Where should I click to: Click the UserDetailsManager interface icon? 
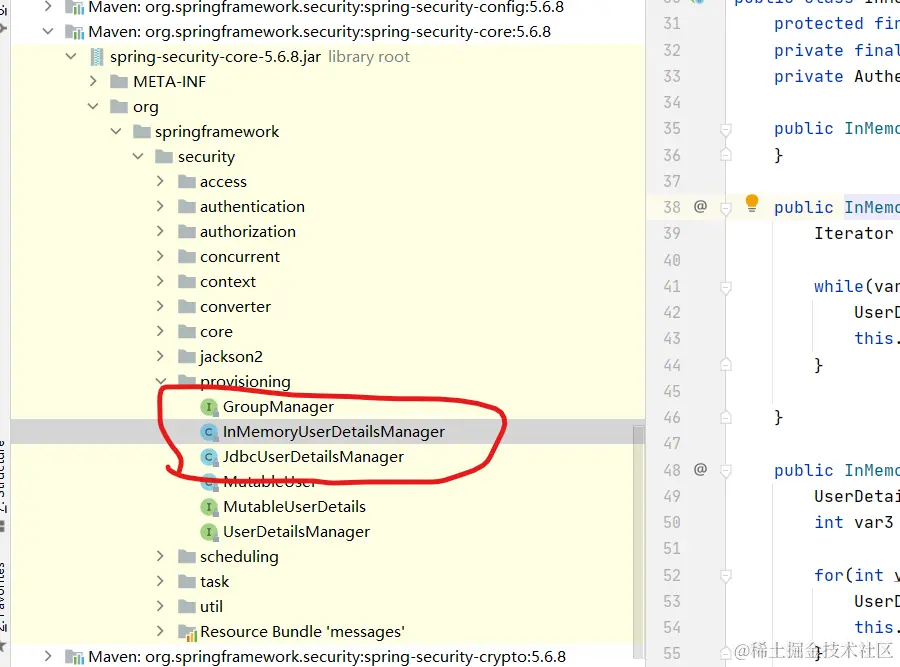209,532
